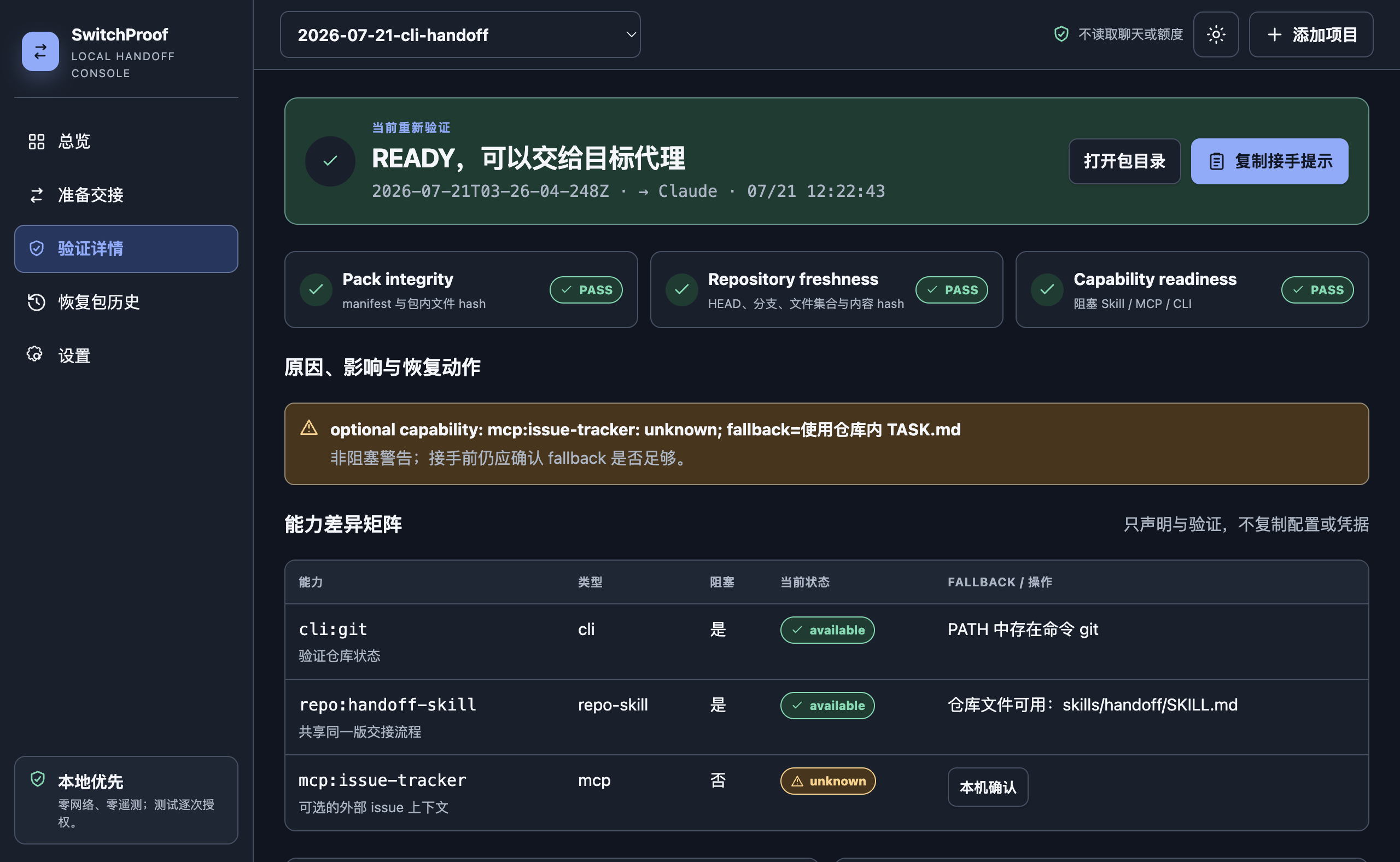Click 当前重新验证 label in banner
This screenshot has width=1400, height=862.
tap(411, 127)
